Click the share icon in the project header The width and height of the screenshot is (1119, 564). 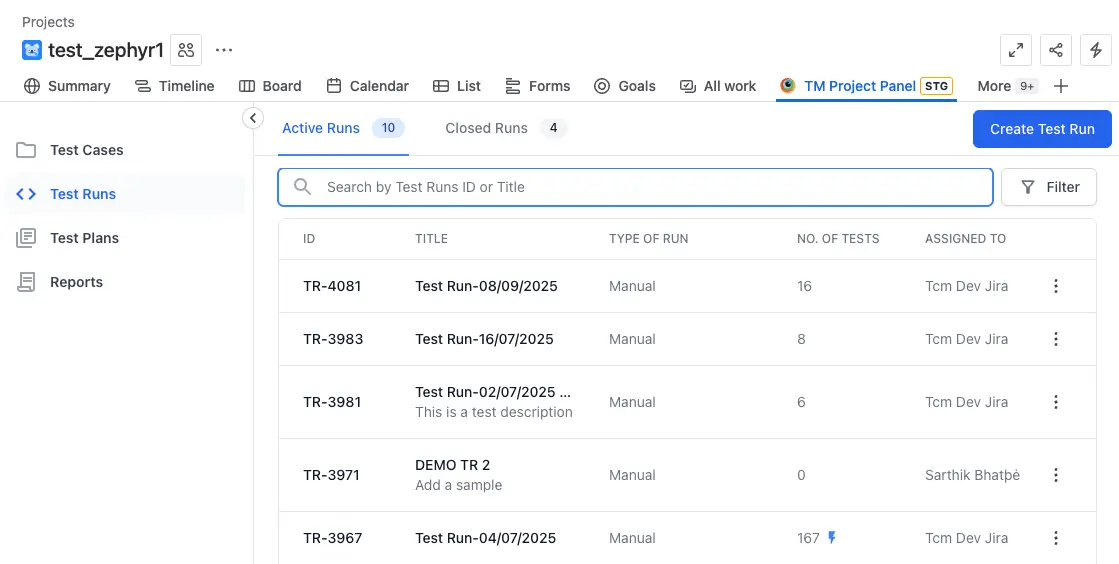[1055, 50]
